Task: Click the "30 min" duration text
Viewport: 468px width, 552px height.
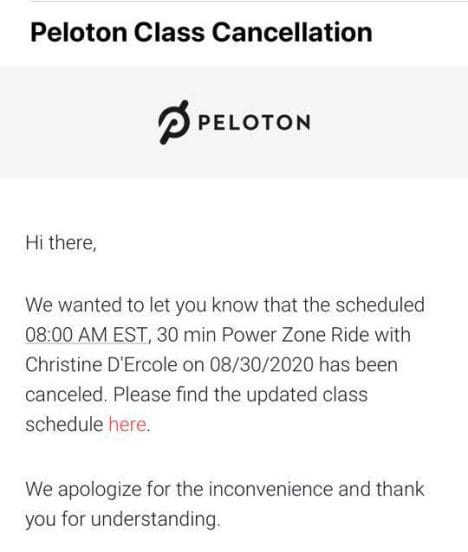Action: 186,334
